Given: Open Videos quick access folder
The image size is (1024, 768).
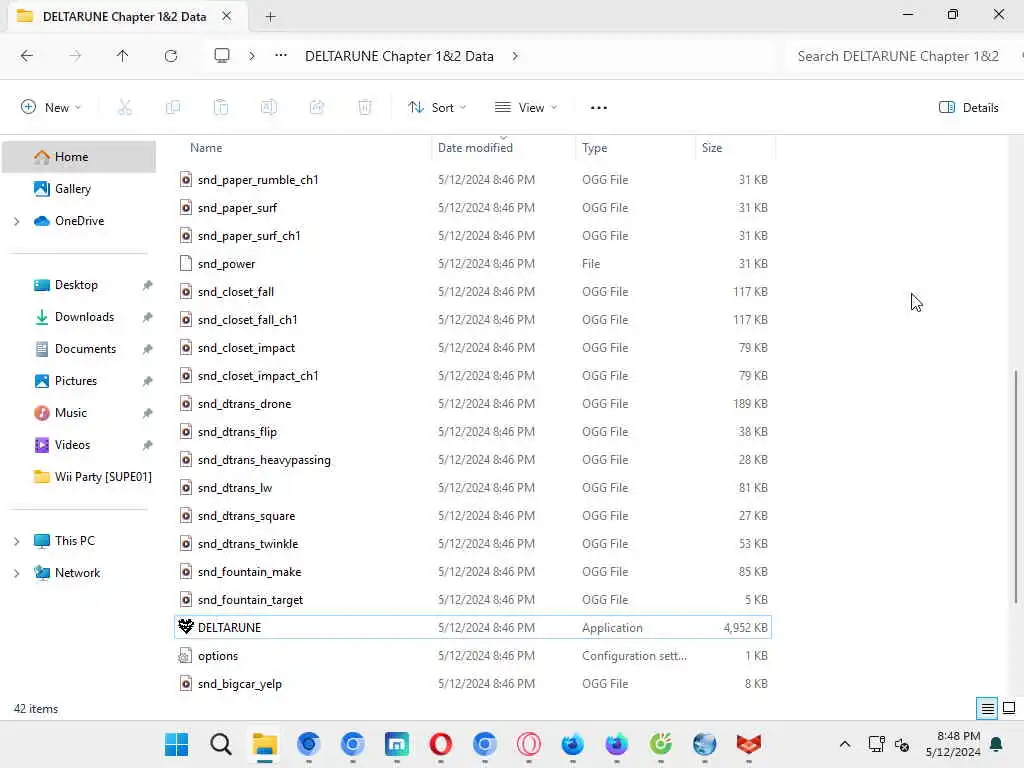Looking at the screenshot, I should [x=72, y=445].
